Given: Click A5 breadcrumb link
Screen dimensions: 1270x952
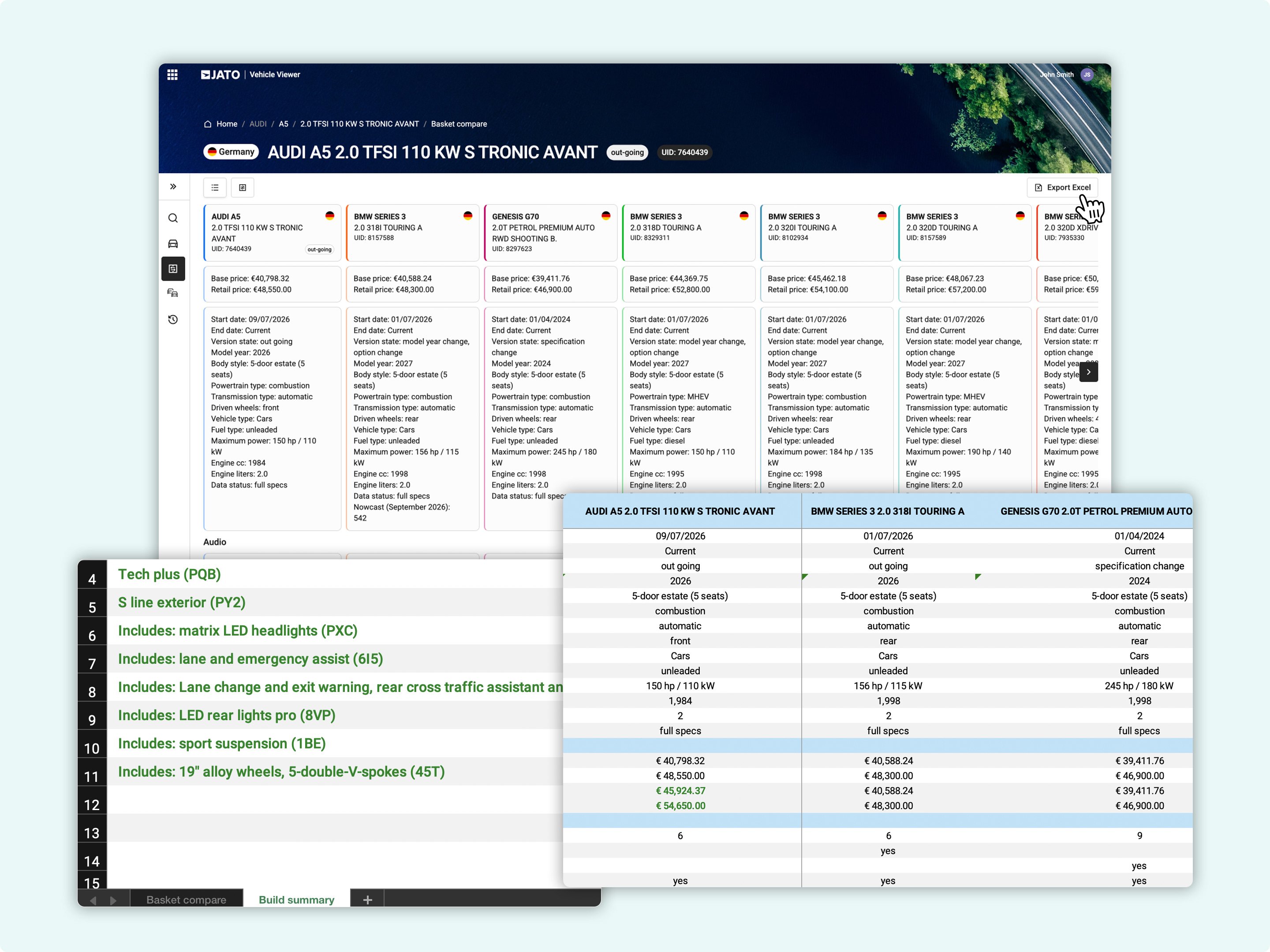Looking at the screenshot, I should [284, 124].
